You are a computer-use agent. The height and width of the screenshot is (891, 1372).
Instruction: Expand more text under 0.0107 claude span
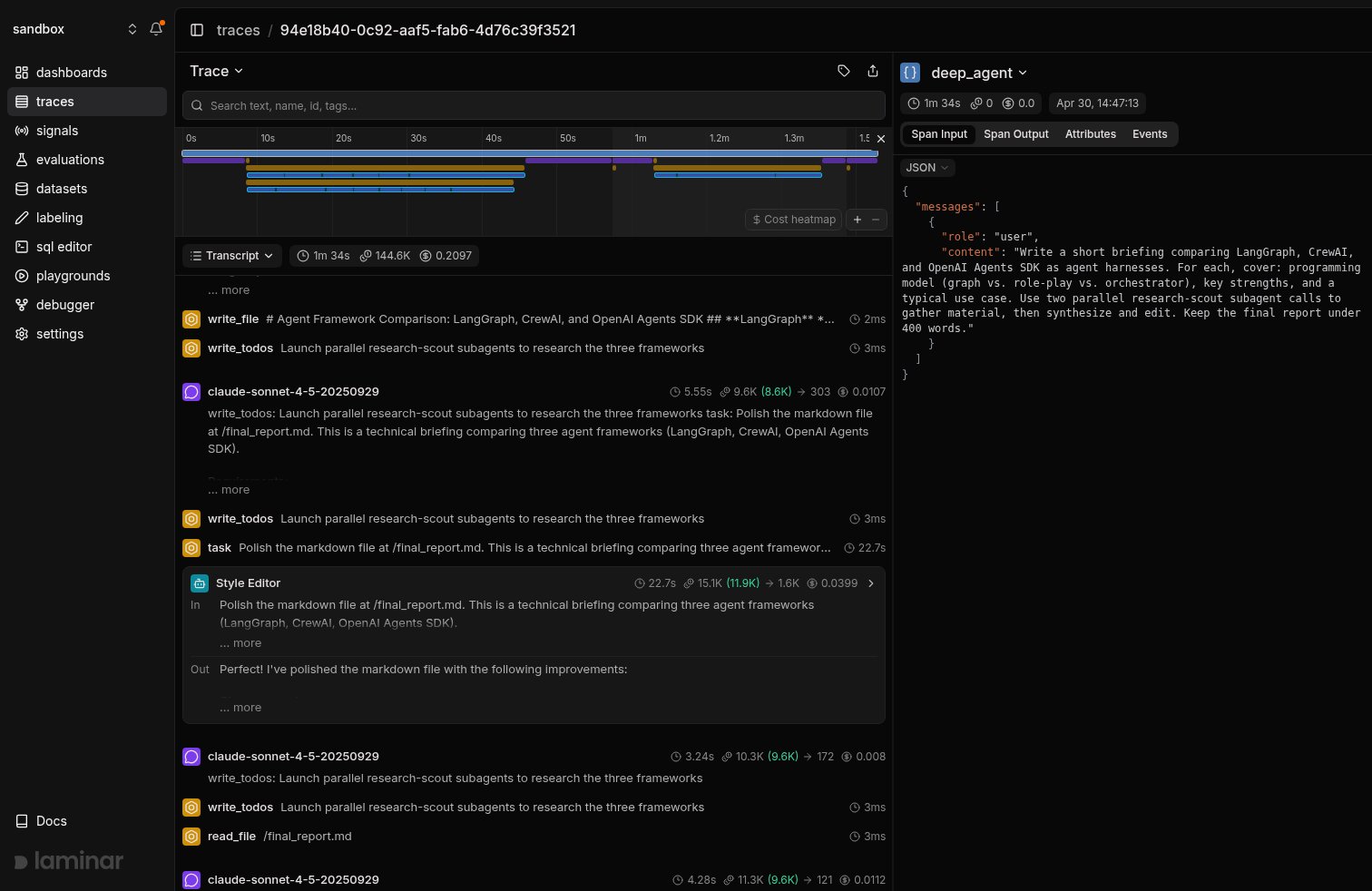coord(229,490)
